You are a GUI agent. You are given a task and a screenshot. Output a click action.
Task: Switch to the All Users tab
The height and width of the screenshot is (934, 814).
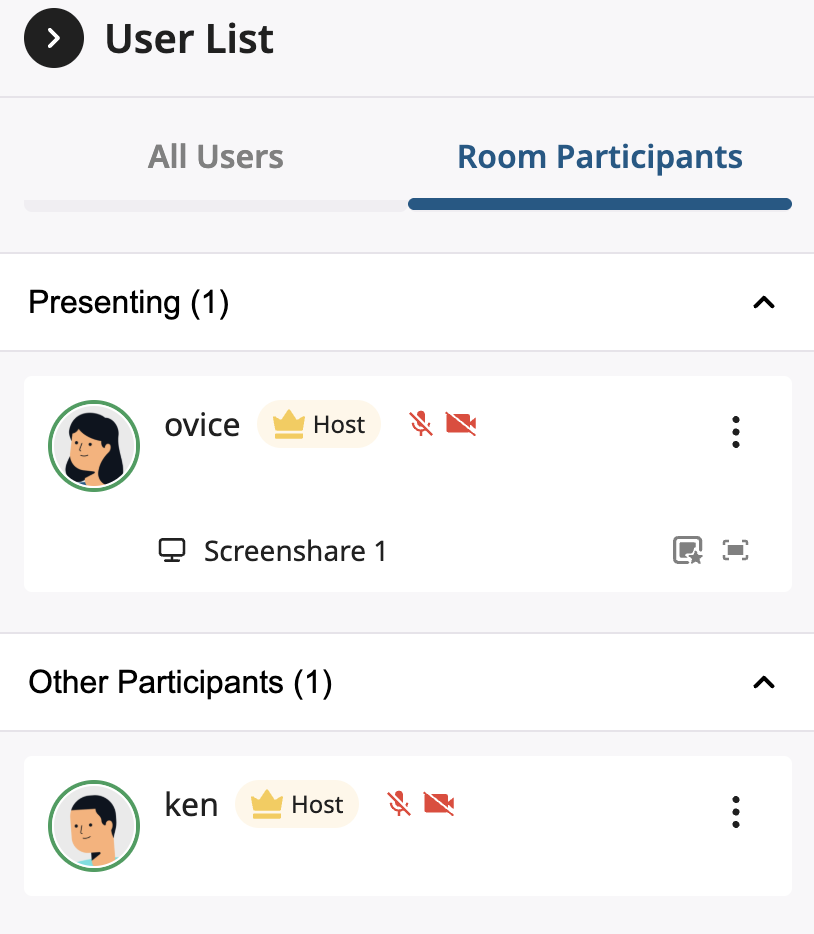(x=215, y=158)
